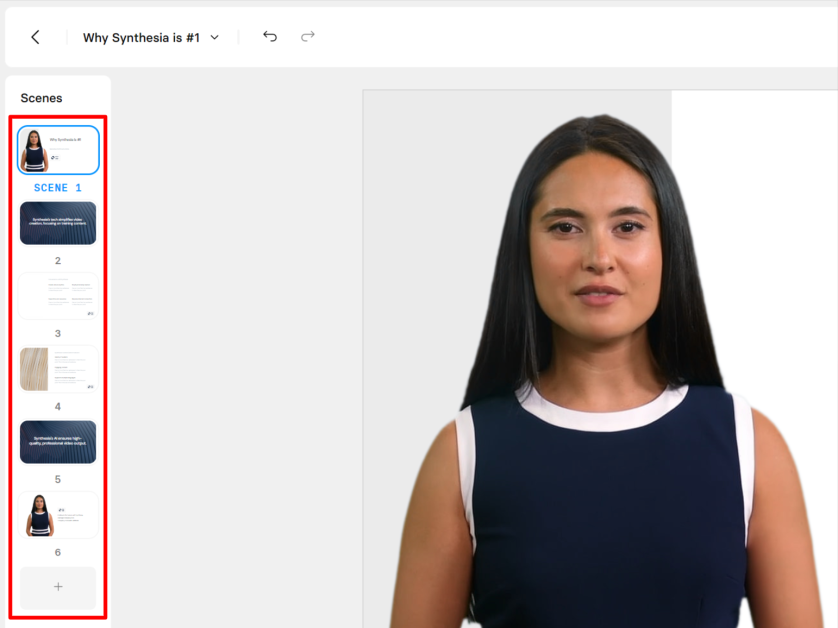
Task: Select the Scene 1 thumbnail
Action: [58, 150]
